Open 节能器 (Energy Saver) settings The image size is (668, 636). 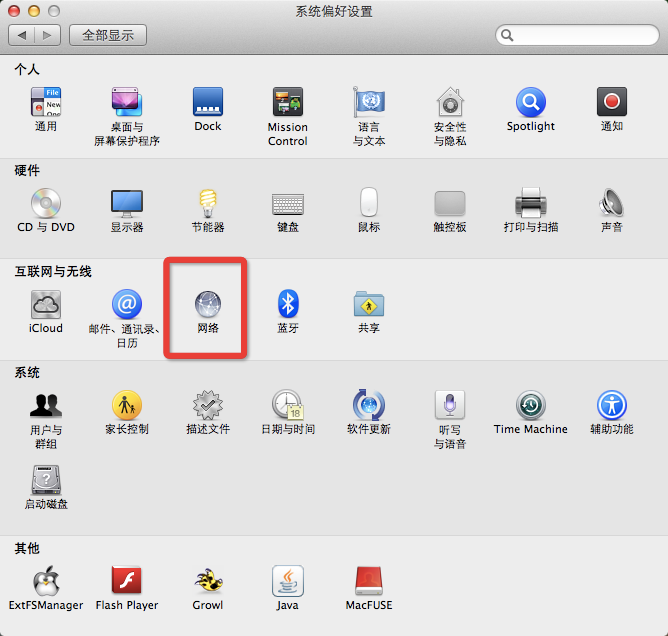tap(207, 204)
